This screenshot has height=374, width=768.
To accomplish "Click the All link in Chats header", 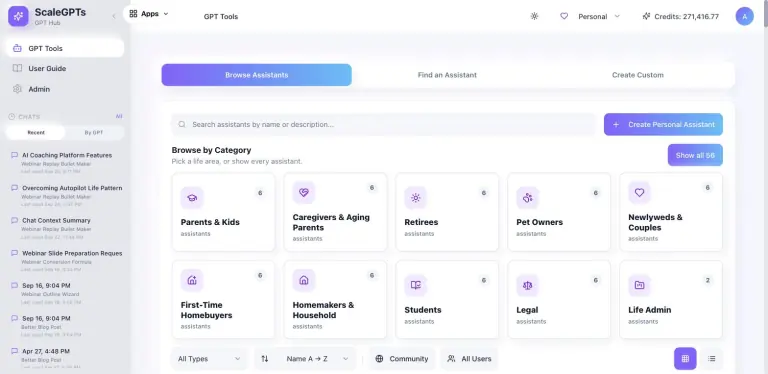I will click(x=119, y=117).
